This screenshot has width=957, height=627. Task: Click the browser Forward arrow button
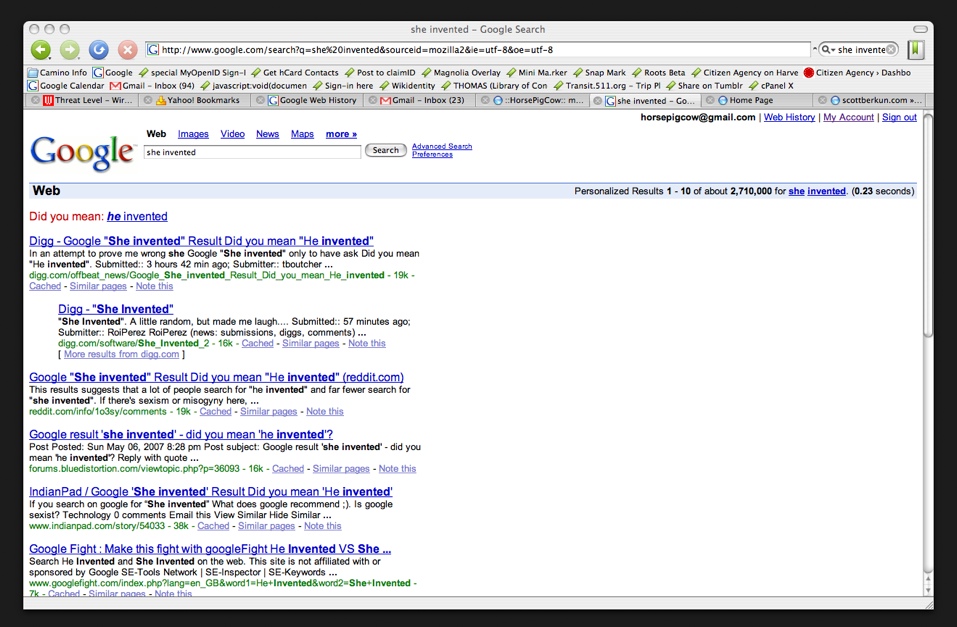pos(69,50)
